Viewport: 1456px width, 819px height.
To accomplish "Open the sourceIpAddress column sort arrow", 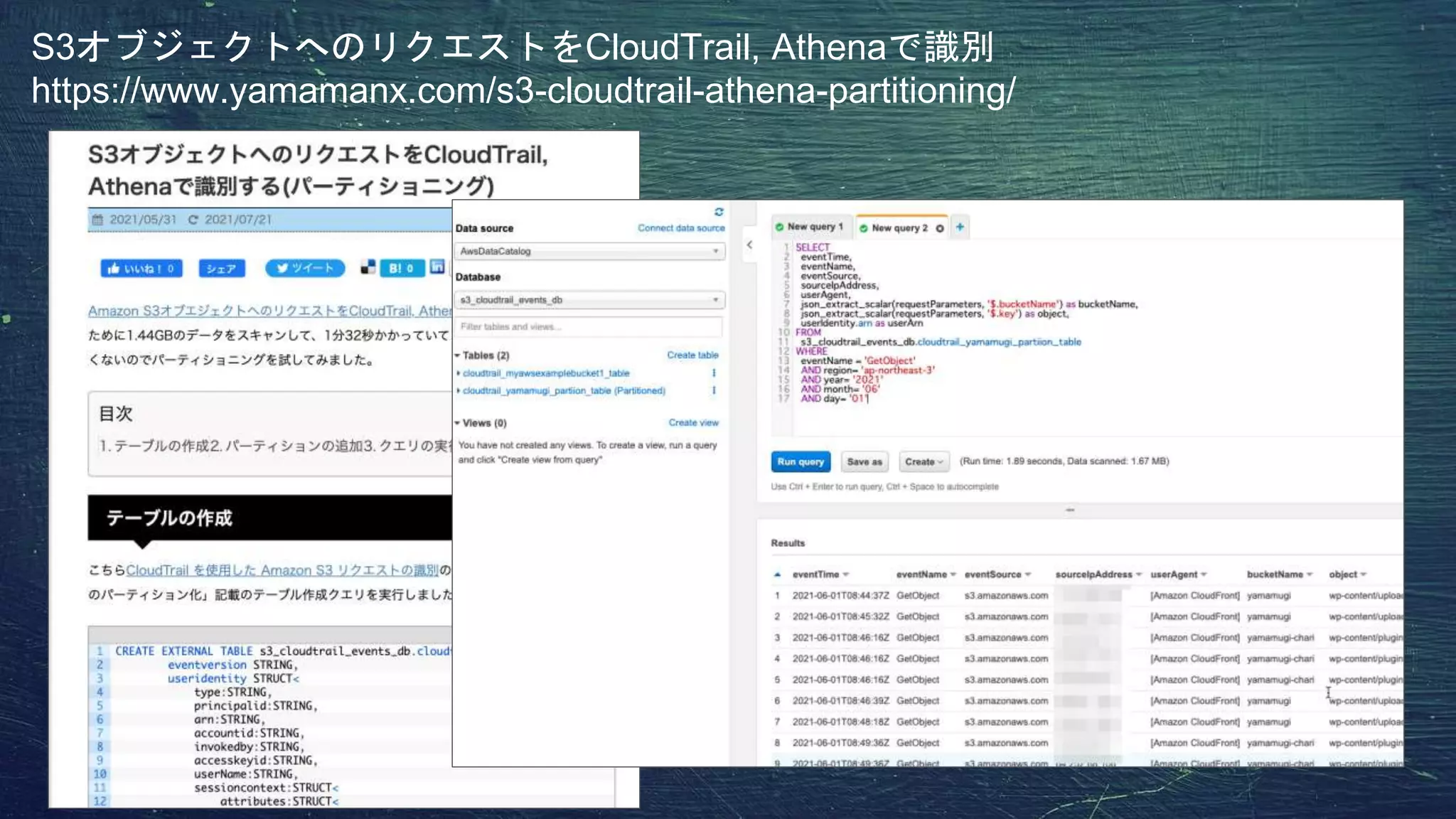I will [1138, 574].
